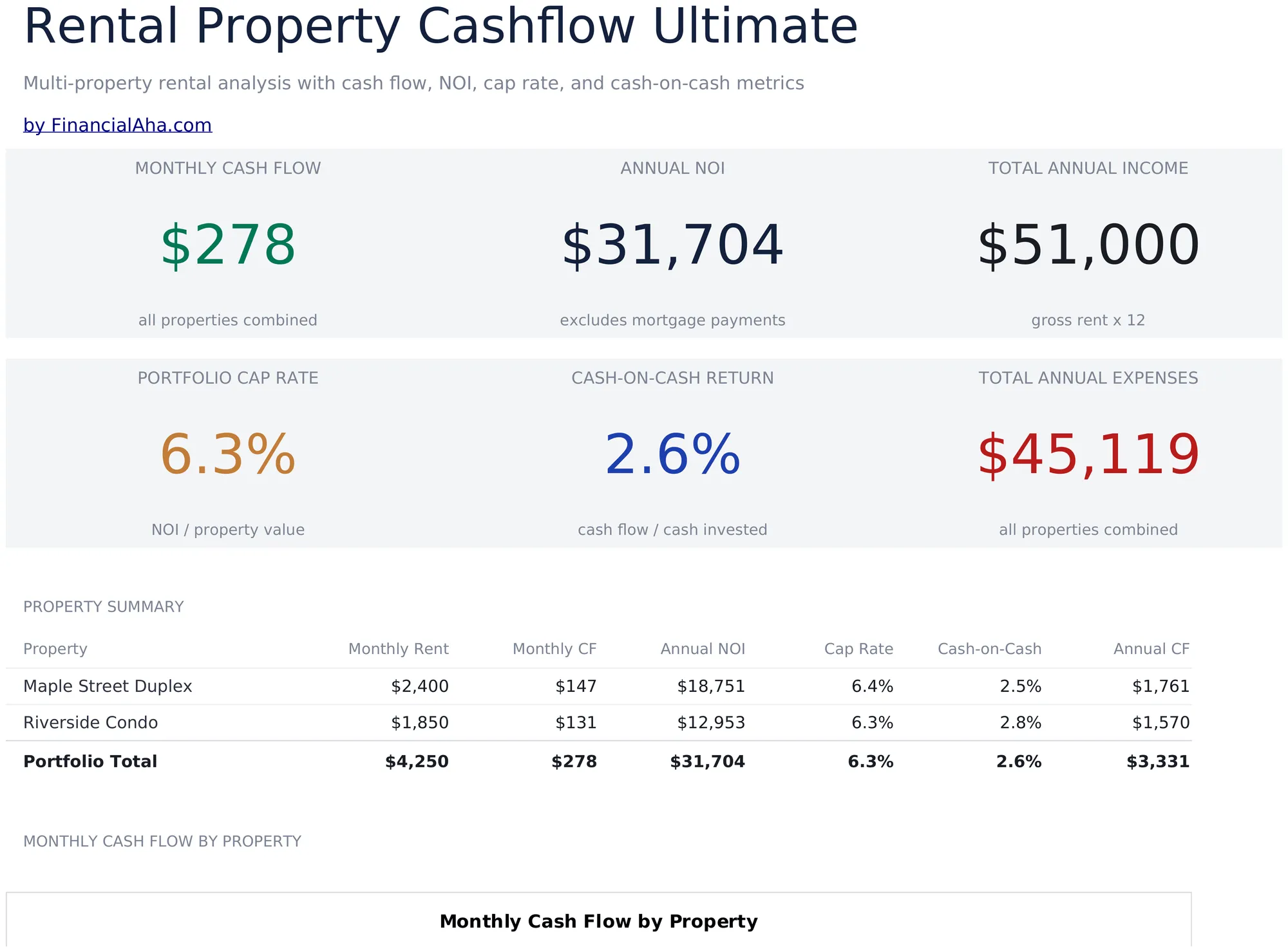
Task: Click the Monthly CF column header
Action: pos(554,649)
